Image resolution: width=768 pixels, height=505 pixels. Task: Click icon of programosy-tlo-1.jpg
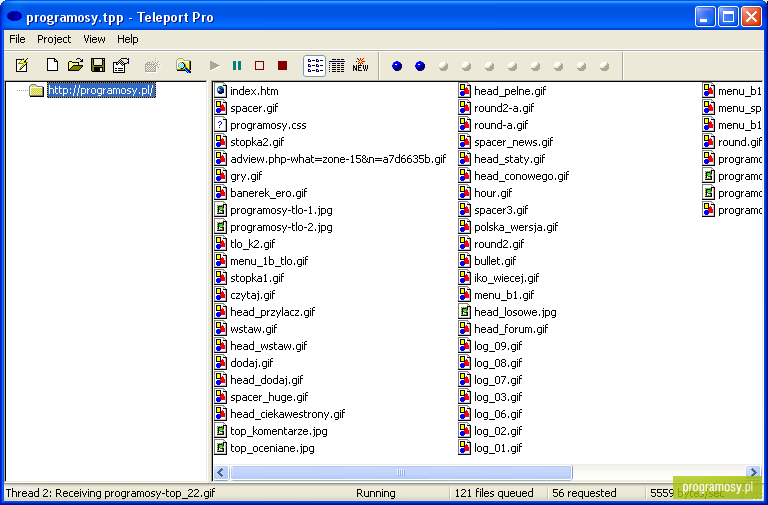[221, 210]
